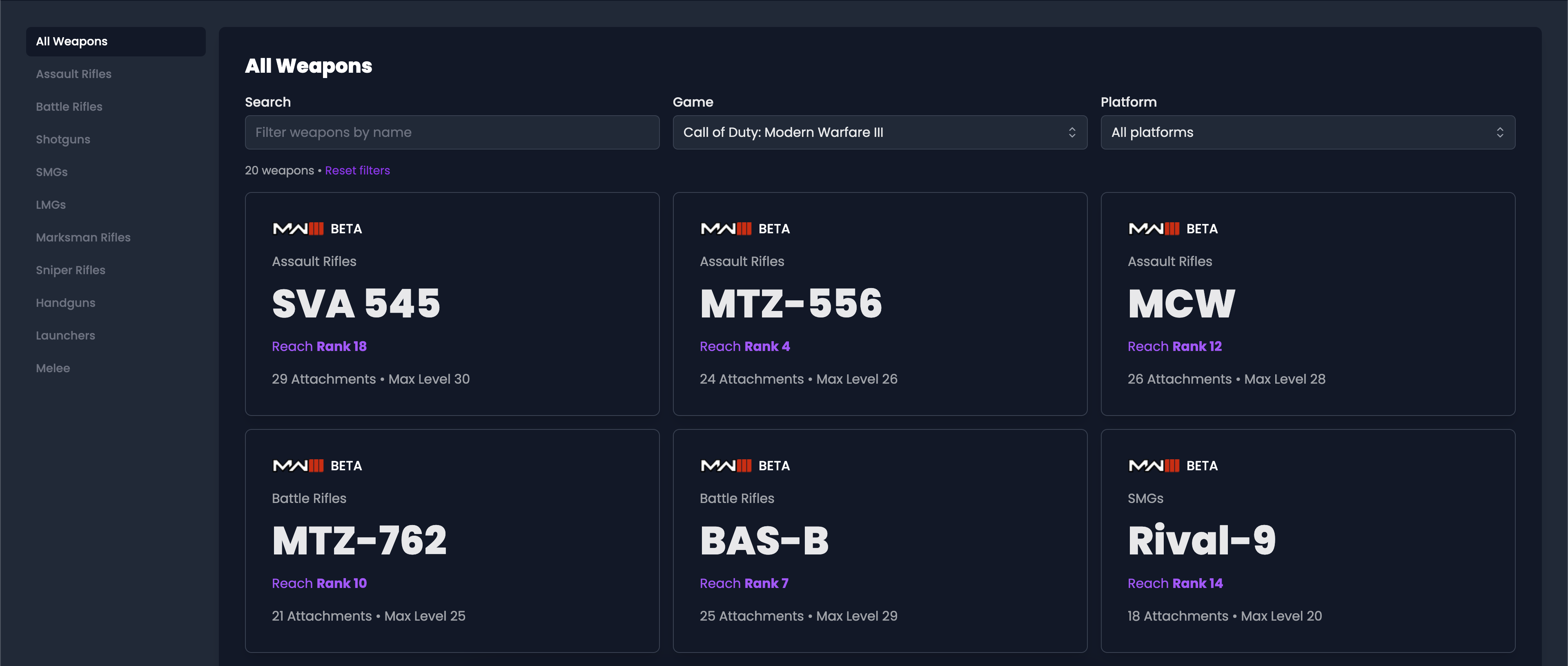The height and width of the screenshot is (666, 1568).
Task: Focus the Filter weapons by name field
Action: (452, 132)
